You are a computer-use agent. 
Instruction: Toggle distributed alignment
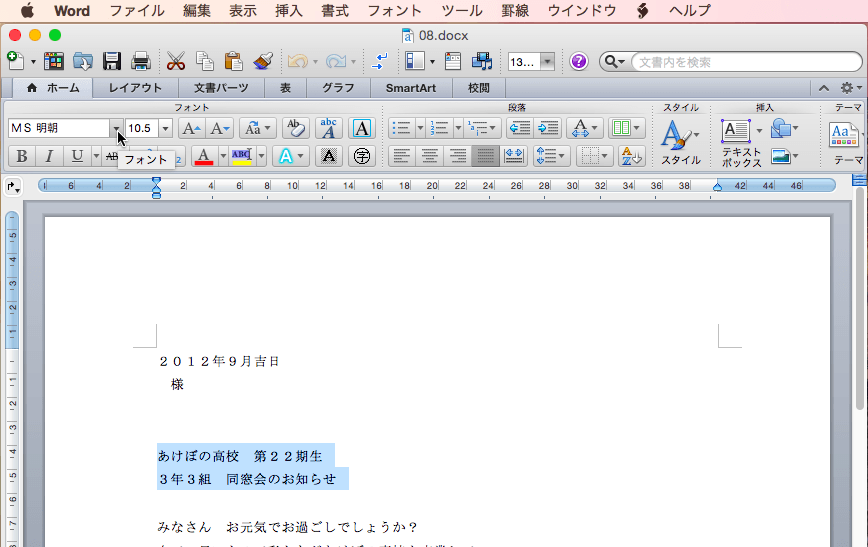[x=514, y=156]
